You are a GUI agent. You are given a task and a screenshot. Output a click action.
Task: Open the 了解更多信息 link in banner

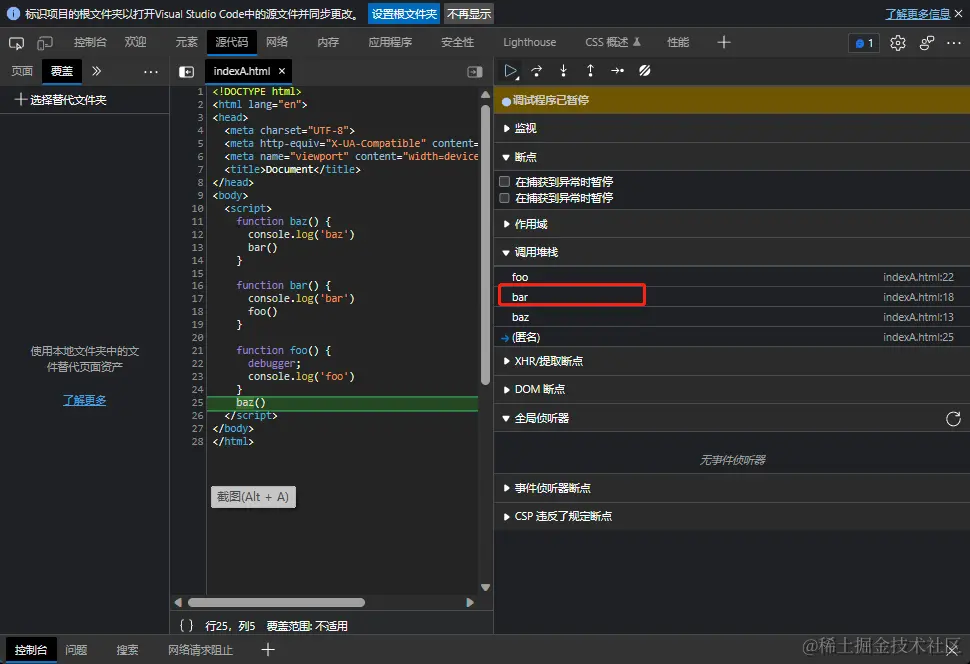pos(917,14)
